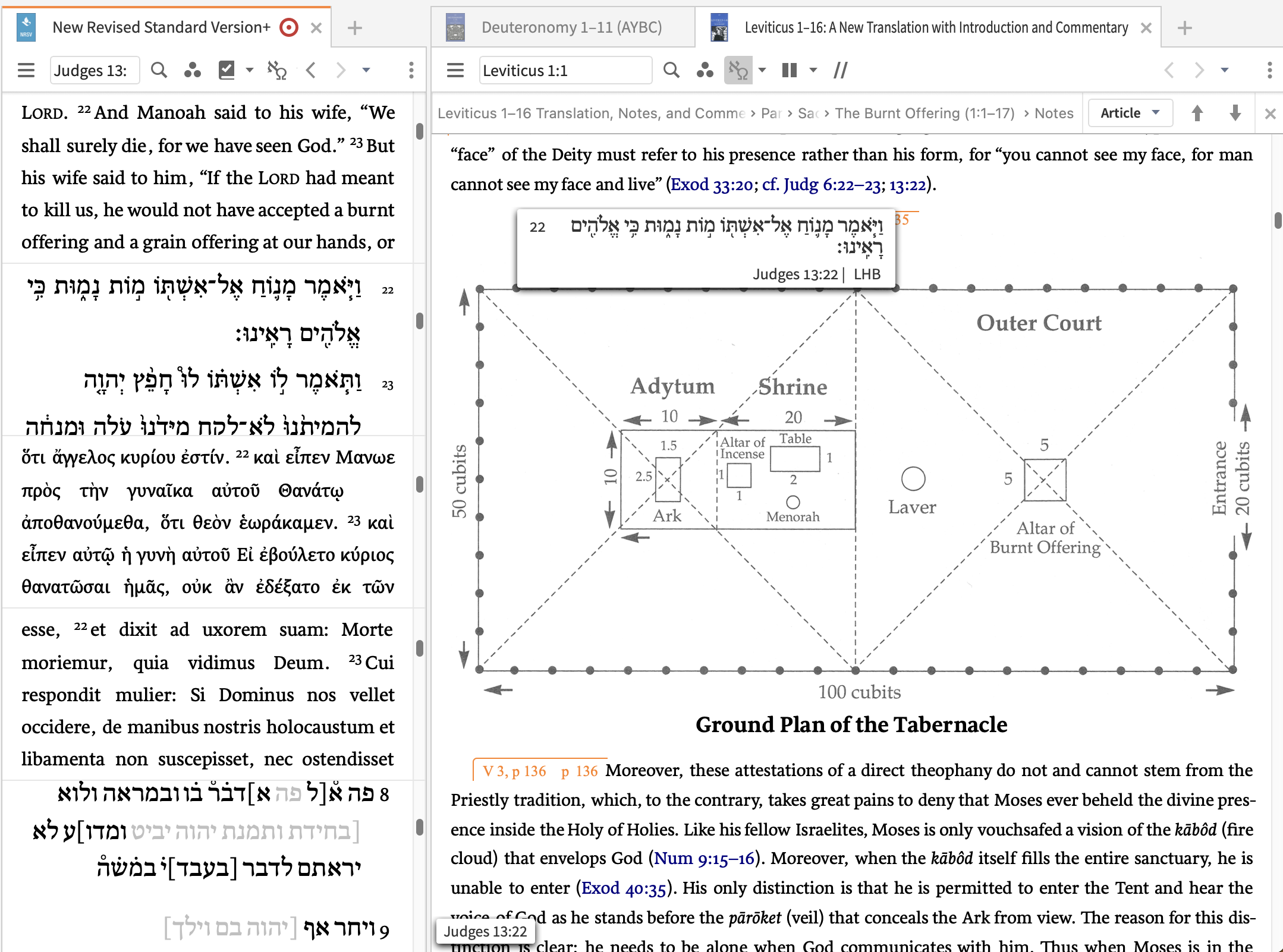Toggle the active link set icon in Leviticus toolbar

738,70
